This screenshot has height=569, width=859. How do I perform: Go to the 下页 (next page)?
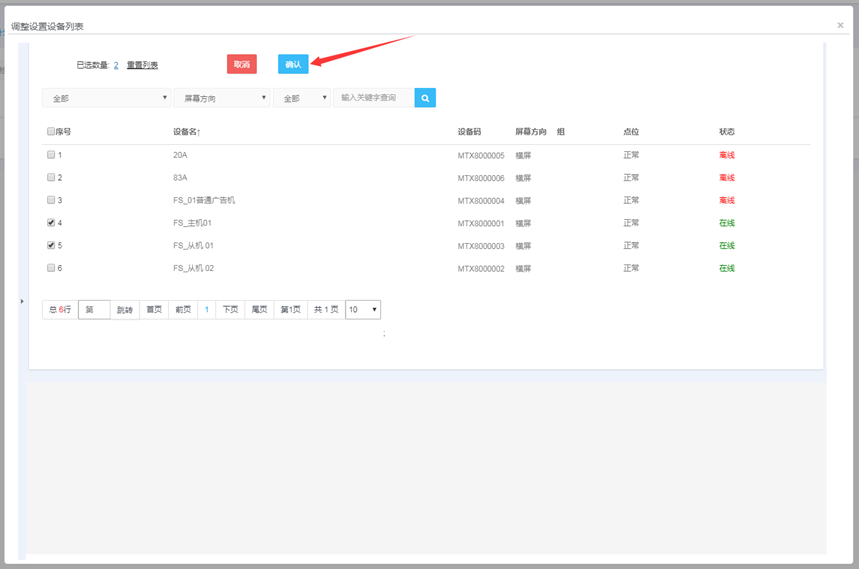(230, 310)
